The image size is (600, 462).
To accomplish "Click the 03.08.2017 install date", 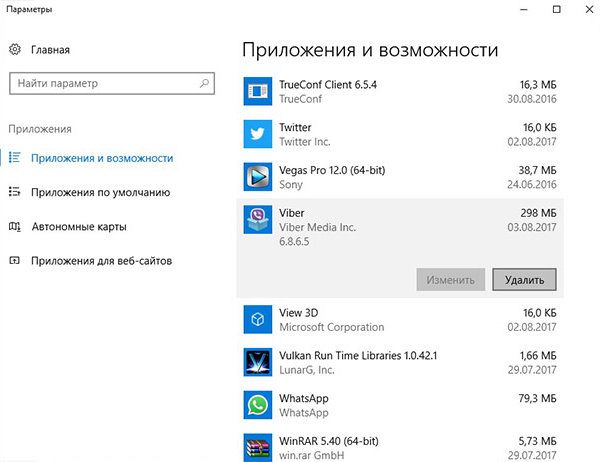I will [x=532, y=227].
